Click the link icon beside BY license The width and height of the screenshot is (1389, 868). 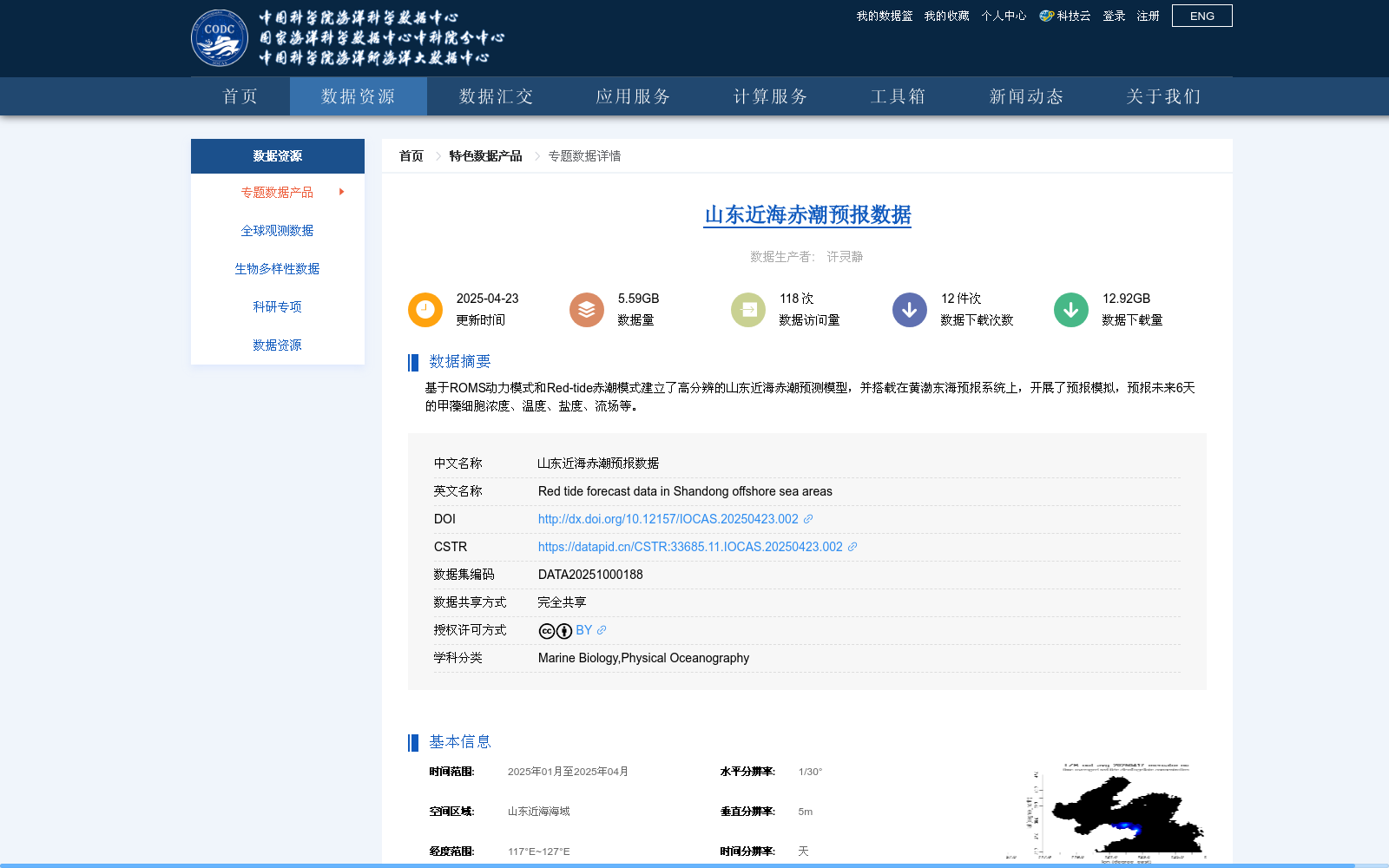(602, 630)
